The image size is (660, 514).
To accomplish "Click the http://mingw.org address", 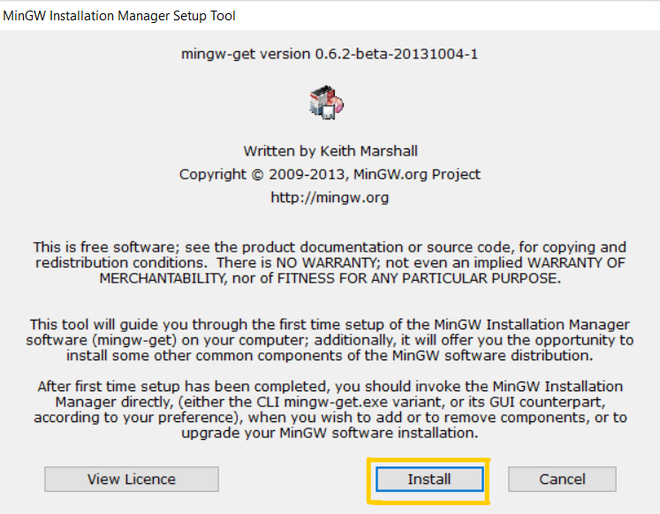I will [329, 197].
